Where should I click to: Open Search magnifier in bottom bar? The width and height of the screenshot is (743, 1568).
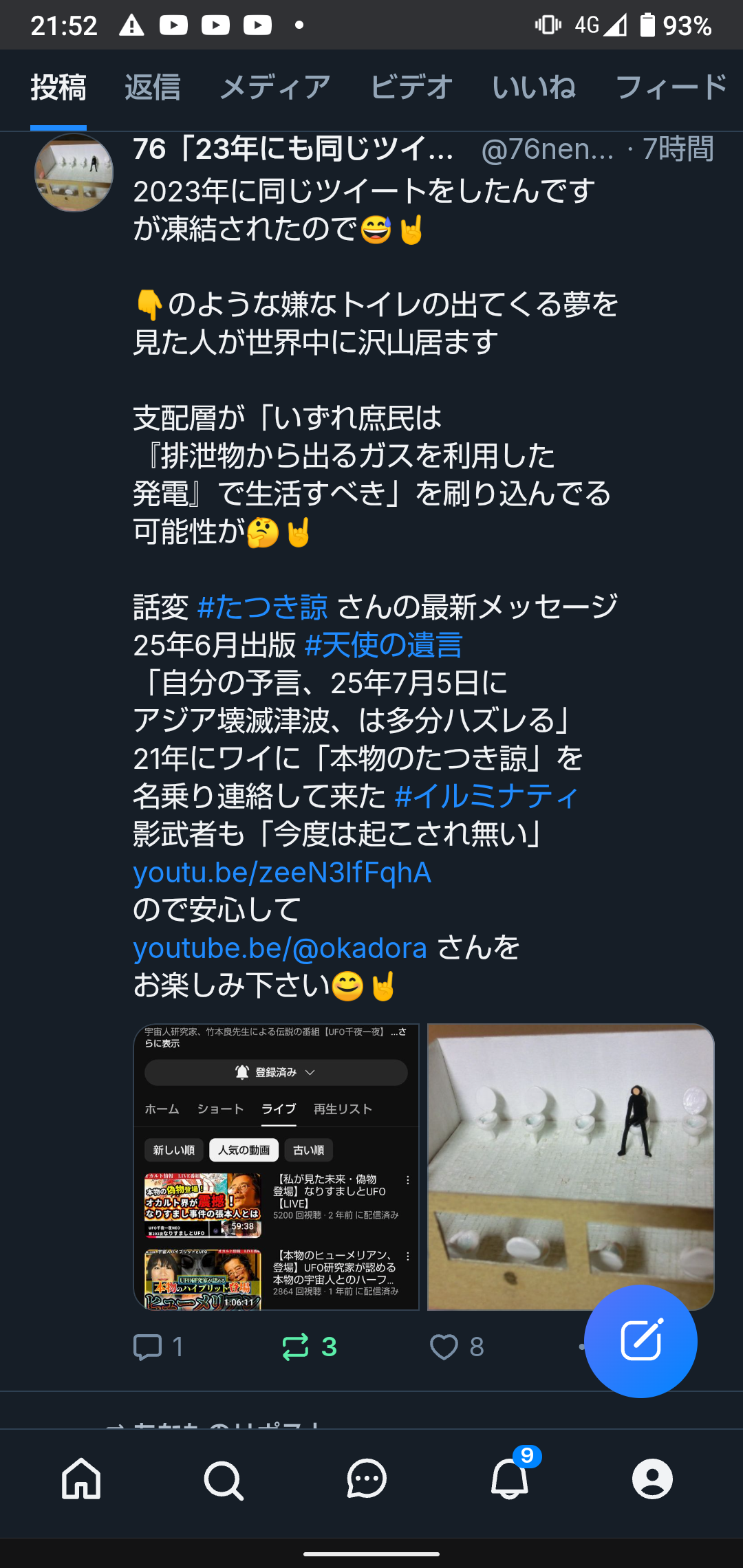(x=224, y=1479)
